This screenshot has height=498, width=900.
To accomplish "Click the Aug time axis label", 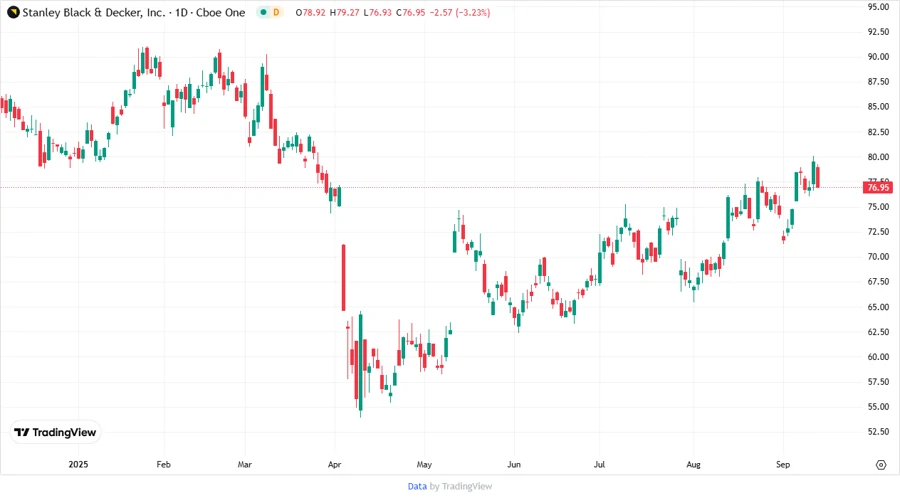I will click(693, 464).
